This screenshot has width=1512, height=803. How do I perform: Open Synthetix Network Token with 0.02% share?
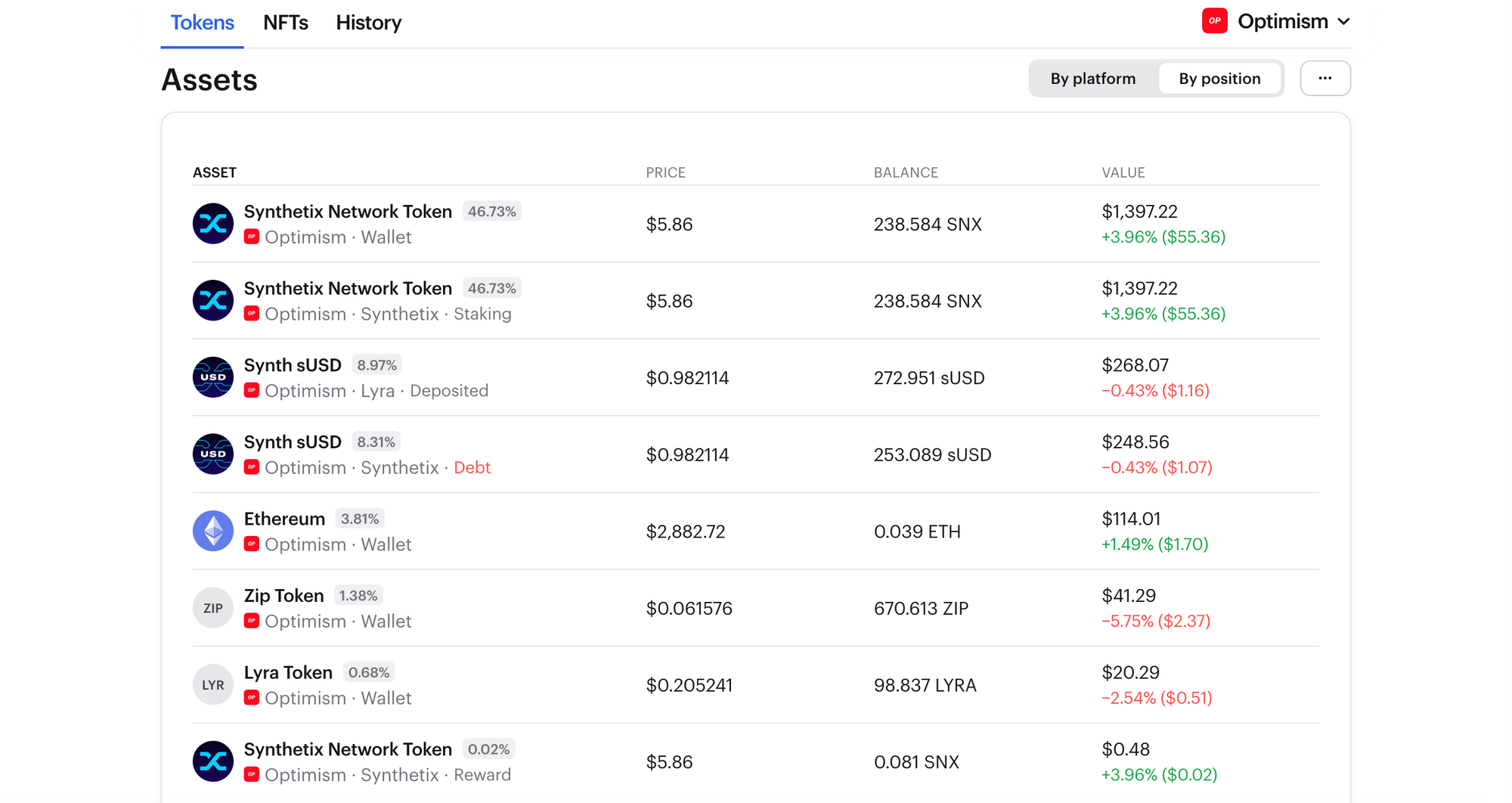(348, 749)
